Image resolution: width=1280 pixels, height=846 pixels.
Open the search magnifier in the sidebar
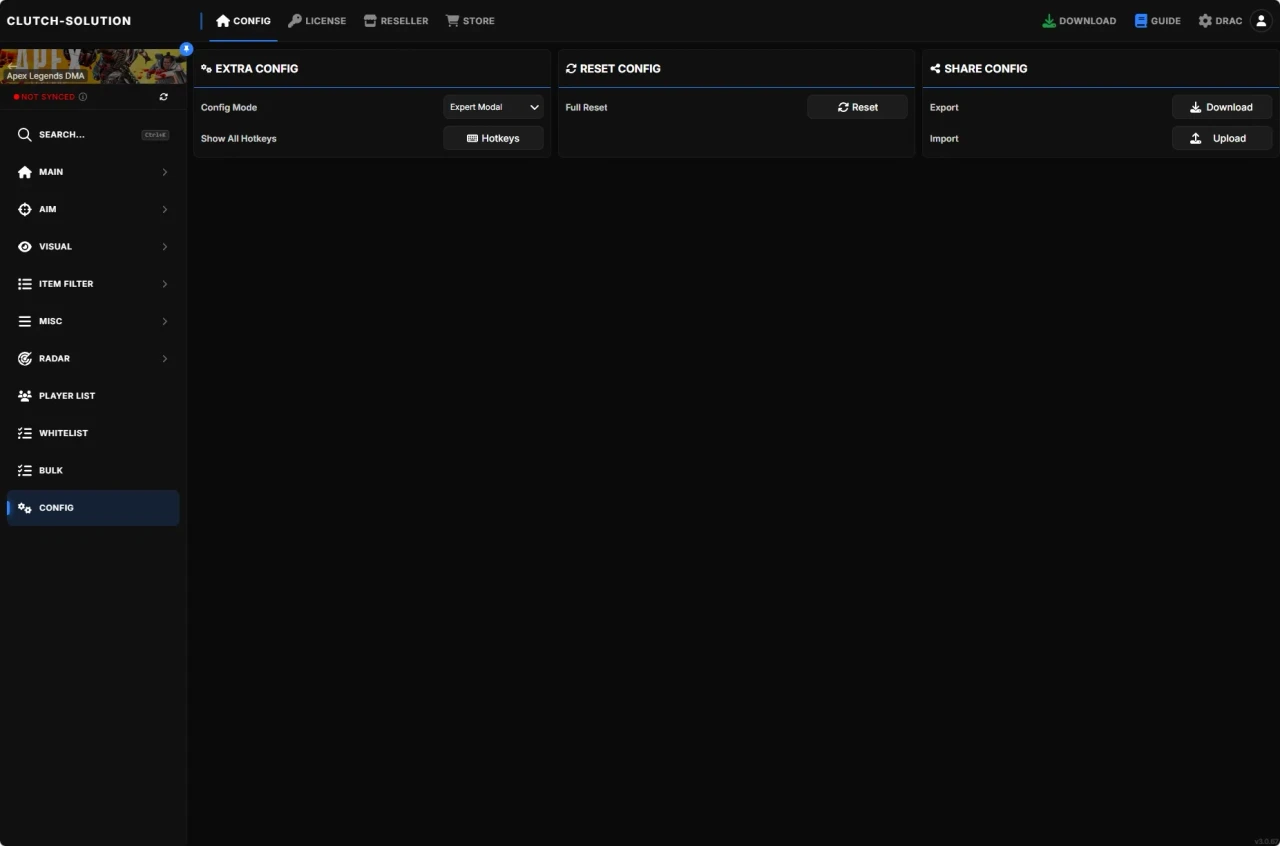[x=24, y=134]
